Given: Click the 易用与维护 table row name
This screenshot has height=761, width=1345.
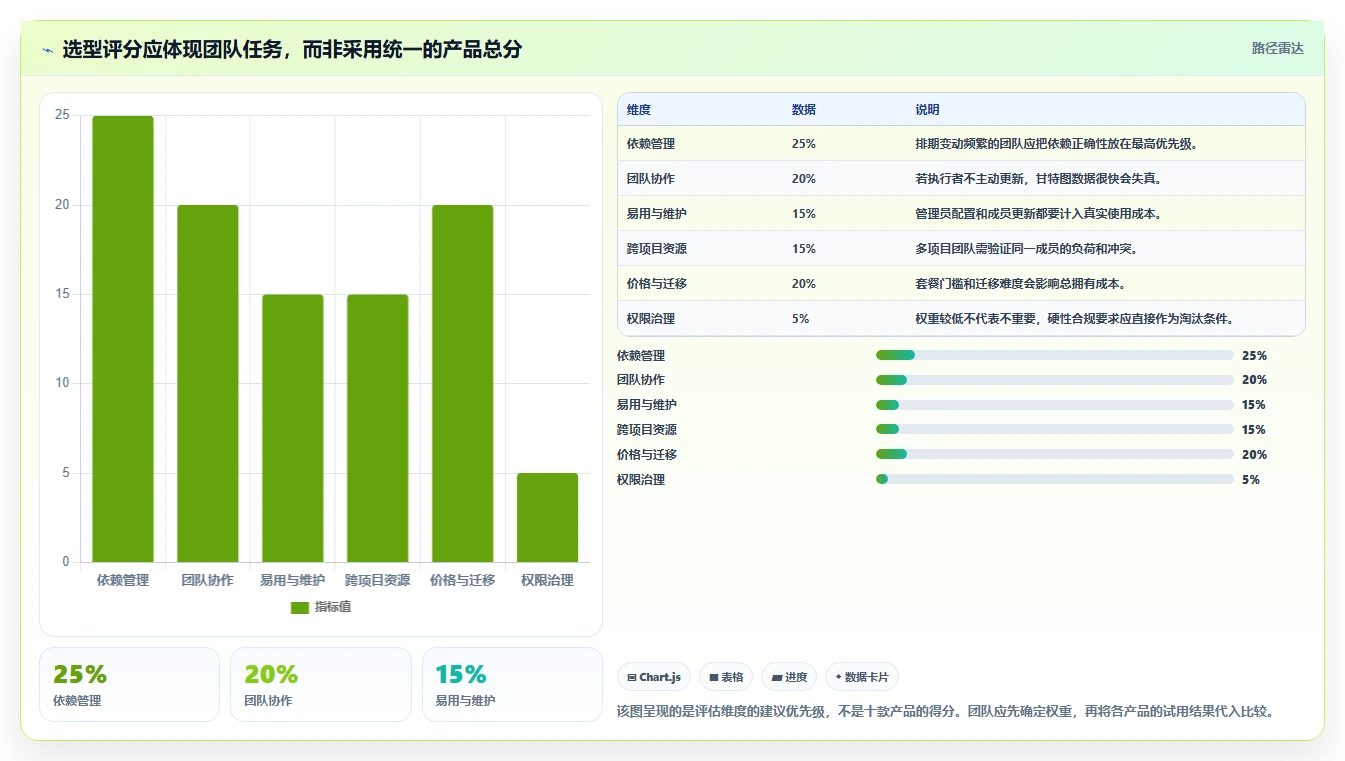Looking at the screenshot, I should point(657,214).
